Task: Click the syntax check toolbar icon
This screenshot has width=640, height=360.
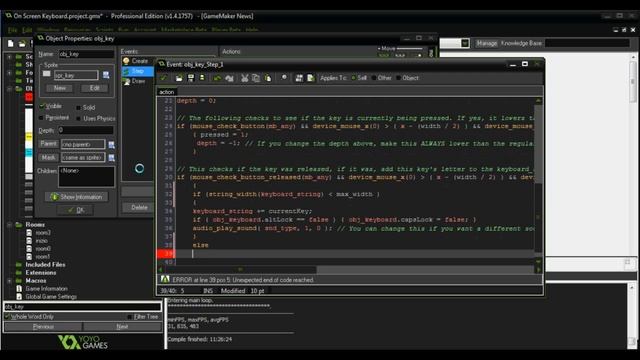Action: 299,78
